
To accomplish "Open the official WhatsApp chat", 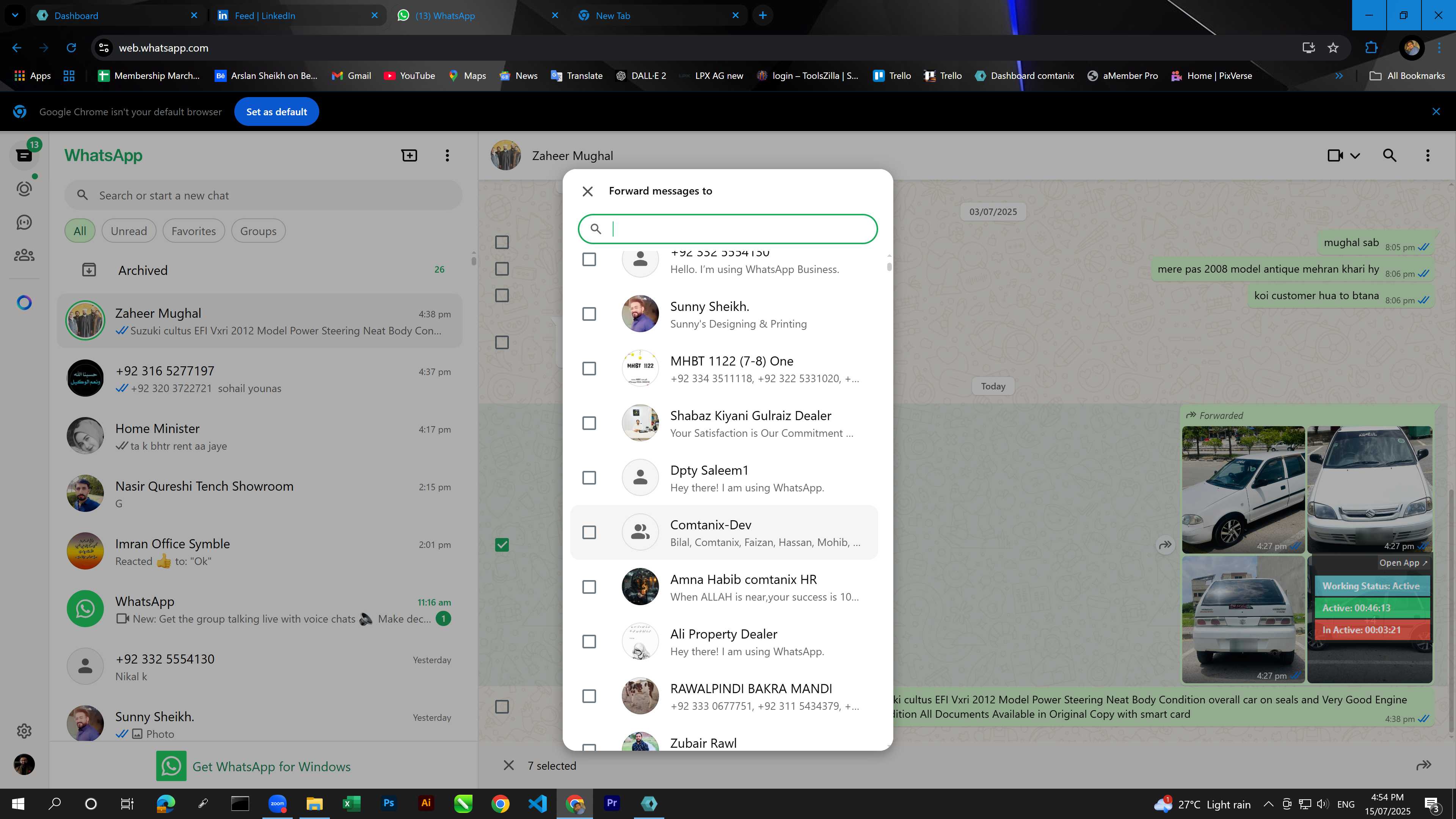I will pyautogui.click(x=260, y=609).
